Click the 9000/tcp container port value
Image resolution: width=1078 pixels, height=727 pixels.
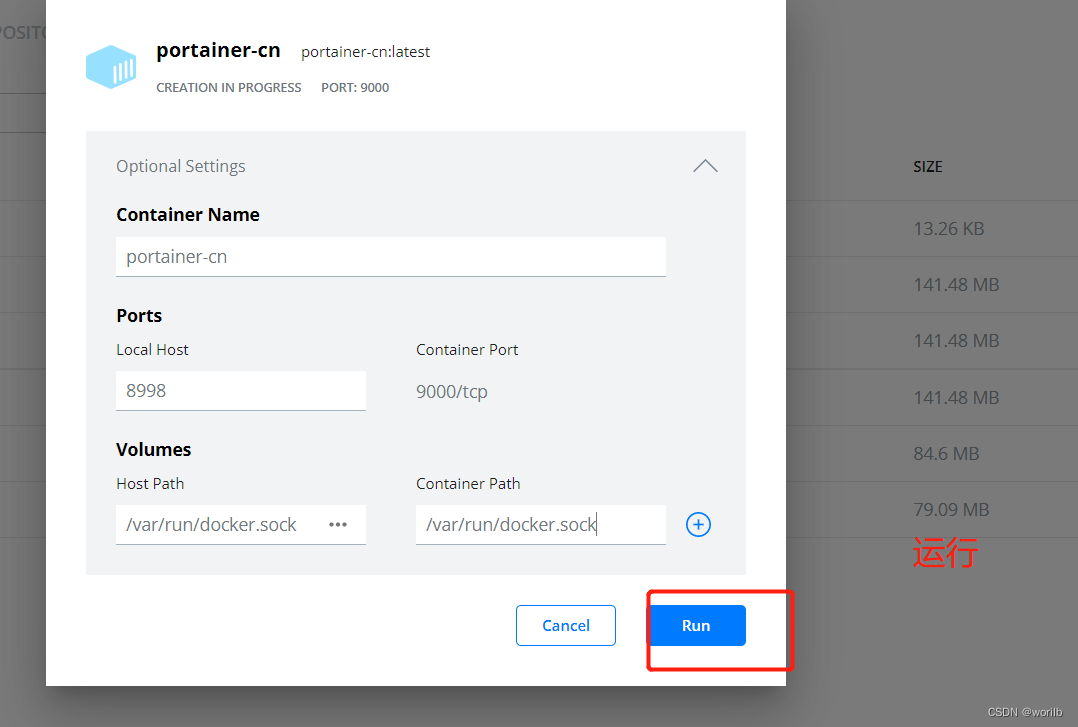[x=452, y=391]
